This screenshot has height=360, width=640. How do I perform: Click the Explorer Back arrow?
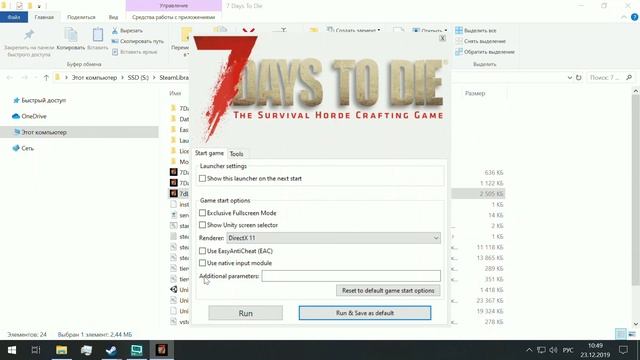10,78
